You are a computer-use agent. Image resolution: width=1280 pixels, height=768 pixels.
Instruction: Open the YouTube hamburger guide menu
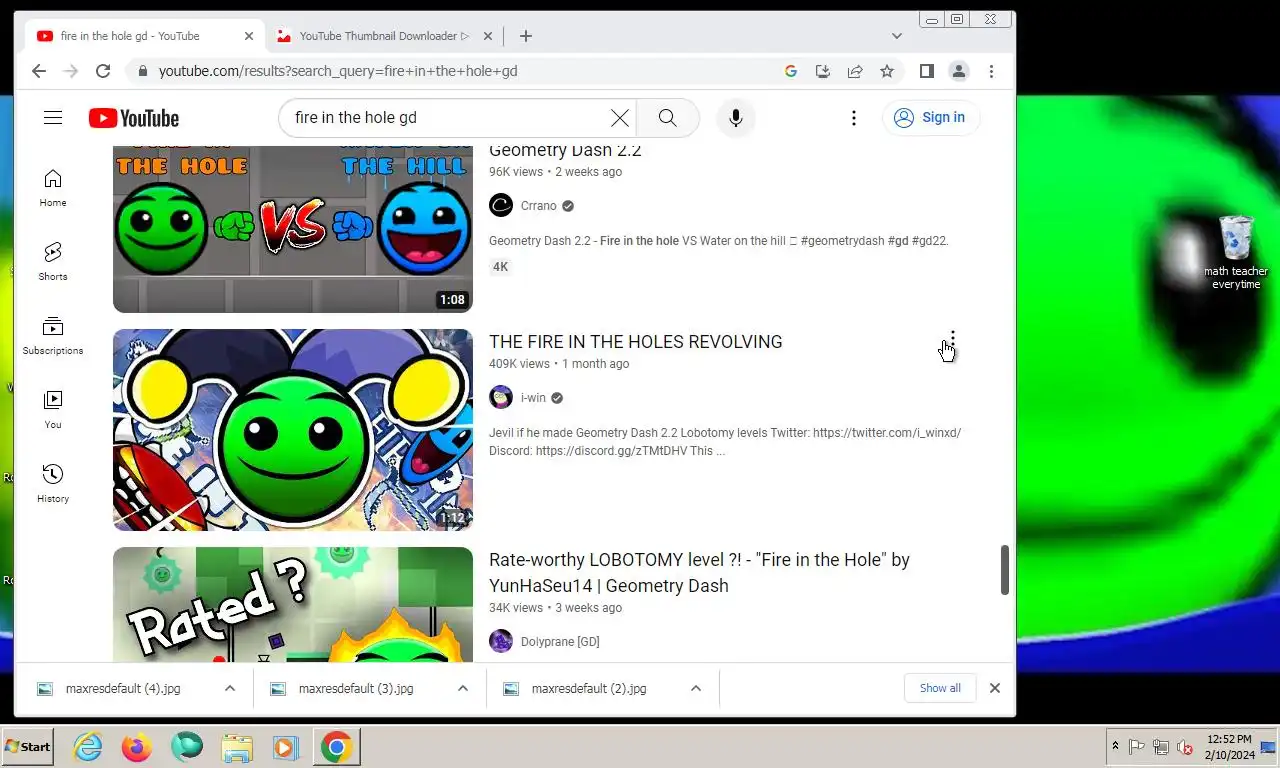point(53,118)
